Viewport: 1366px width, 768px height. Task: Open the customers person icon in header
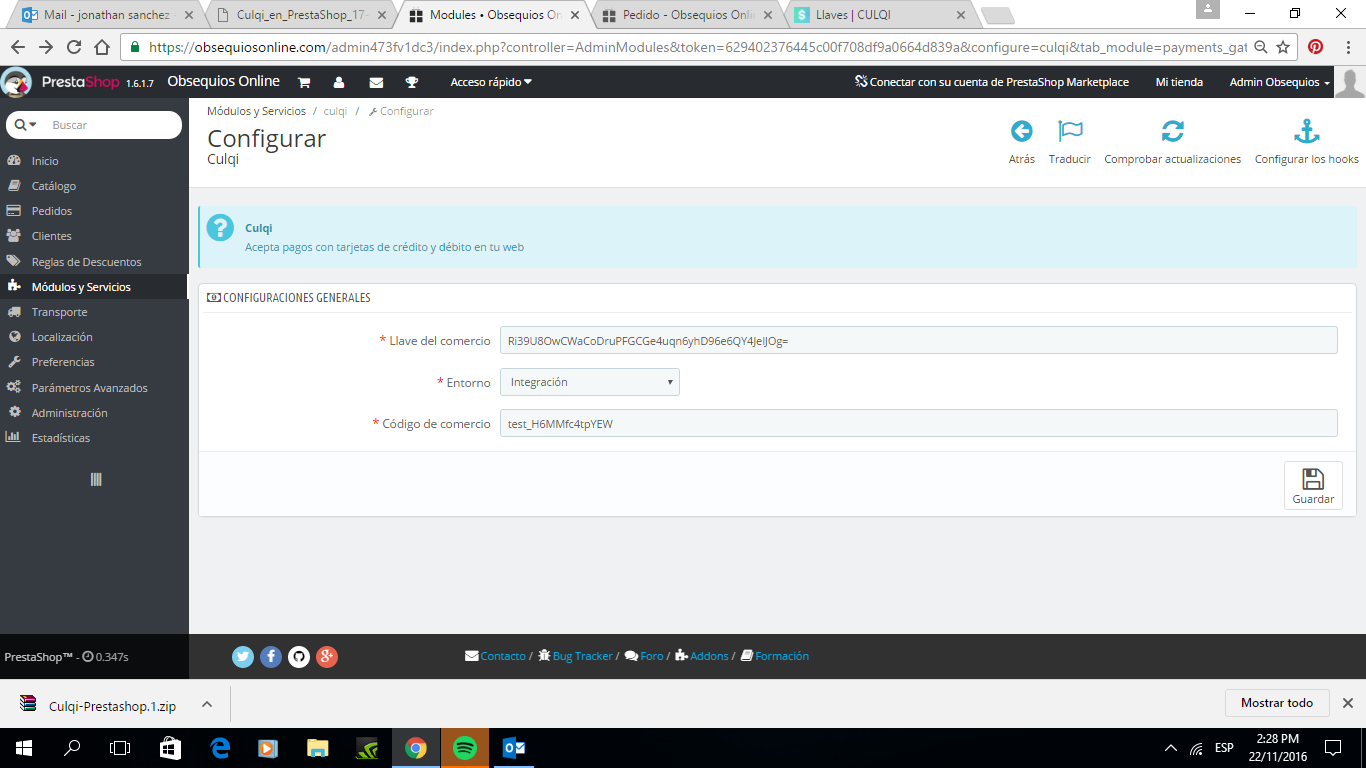pyautogui.click(x=339, y=82)
